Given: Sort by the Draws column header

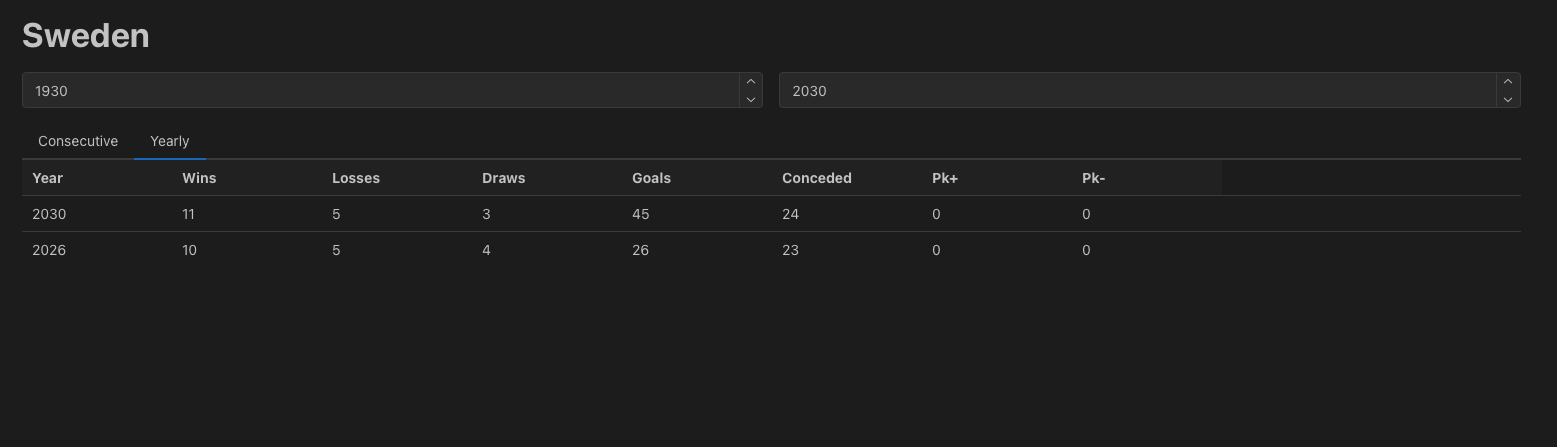Looking at the screenshot, I should 503,178.
